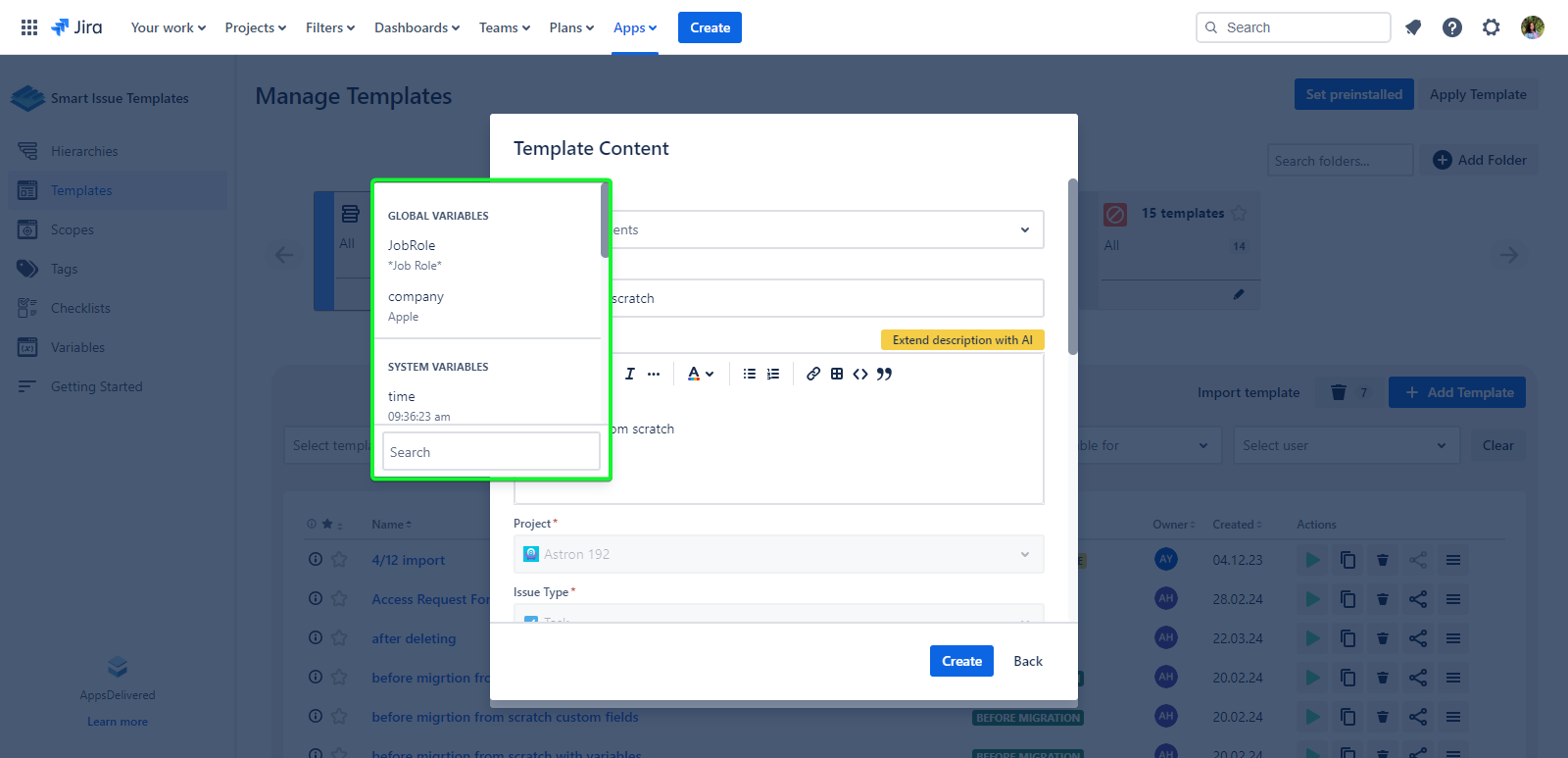Screen dimensions: 1568x758
Task: Toggle the numbered list icon
Action: [773, 374]
